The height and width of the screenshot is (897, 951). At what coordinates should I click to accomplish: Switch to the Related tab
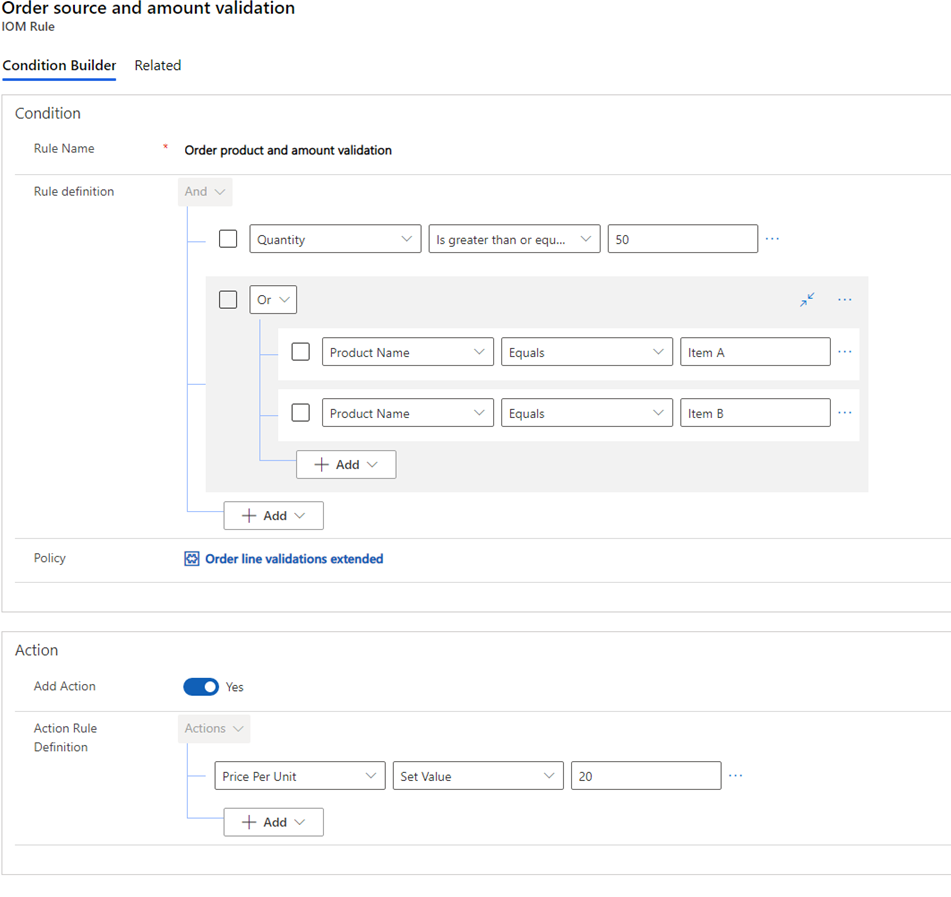click(x=158, y=66)
